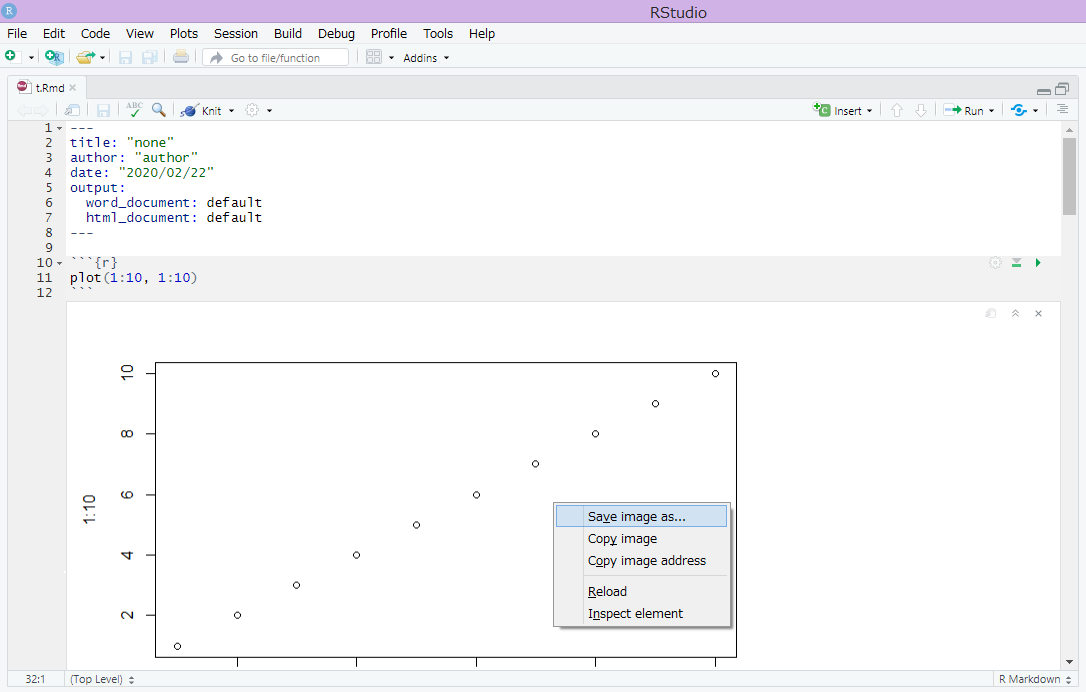Select the t.Rmd editor tab
Viewport: 1086px width, 692px height.
pos(46,87)
